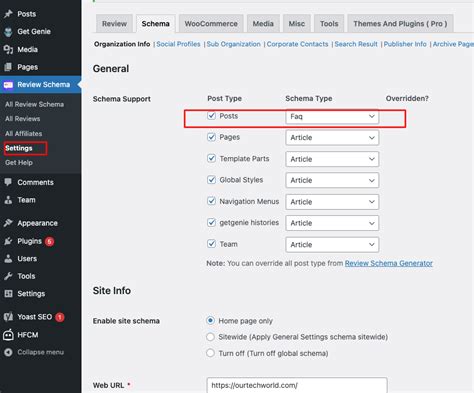The width and height of the screenshot is (474, 393).
Task: Uncheck the Pages post type checkbox
Action: point(211,137)
